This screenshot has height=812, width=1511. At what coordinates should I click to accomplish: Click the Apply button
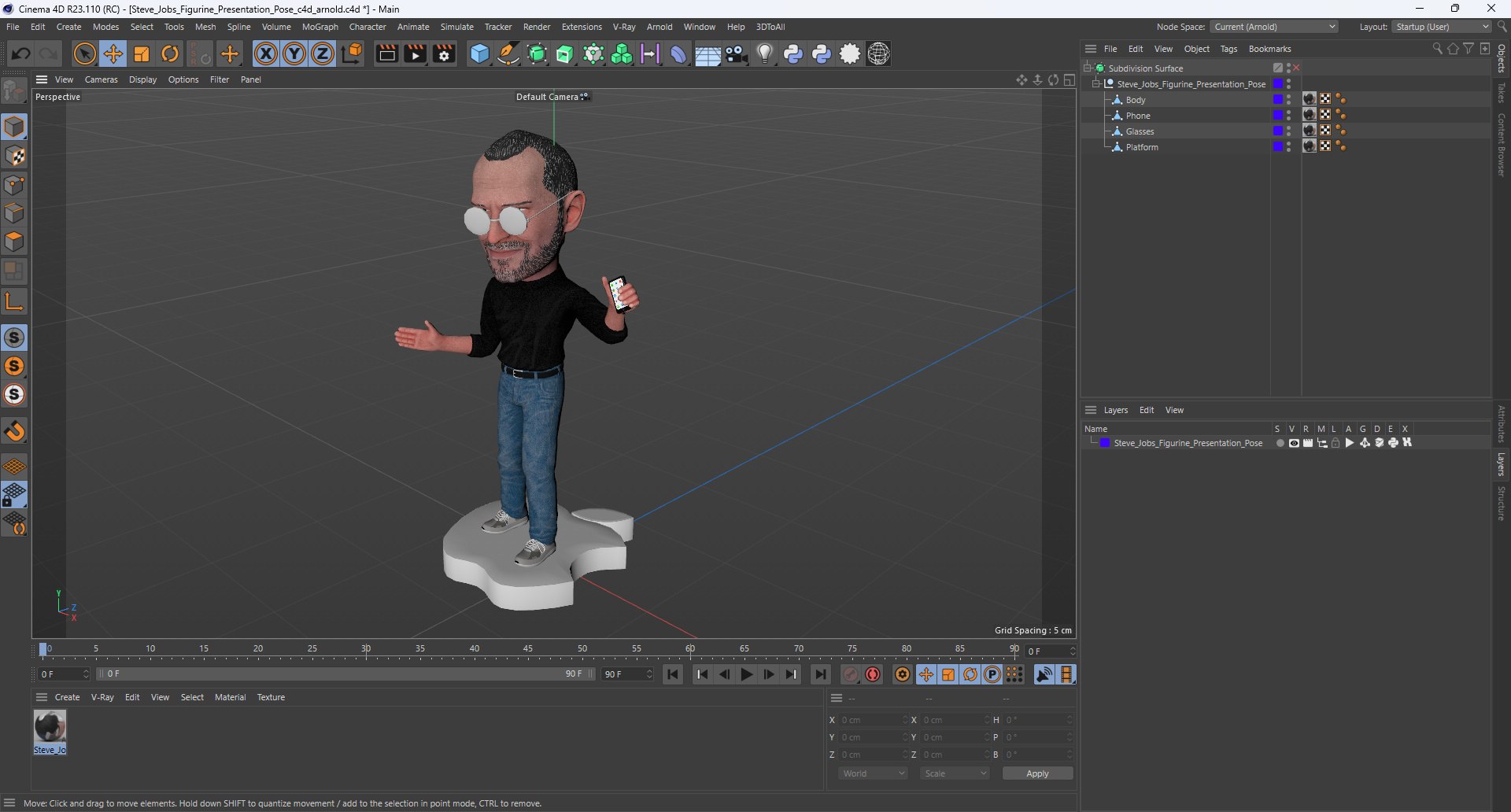click(x=1037, y=773)
